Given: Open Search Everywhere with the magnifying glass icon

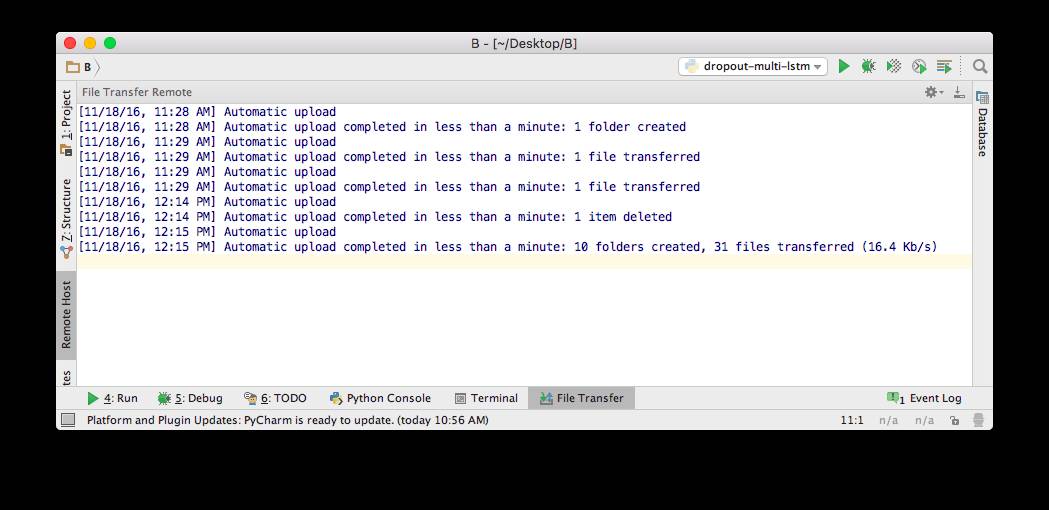Looking at the screenshot, I should click(979, 66).
